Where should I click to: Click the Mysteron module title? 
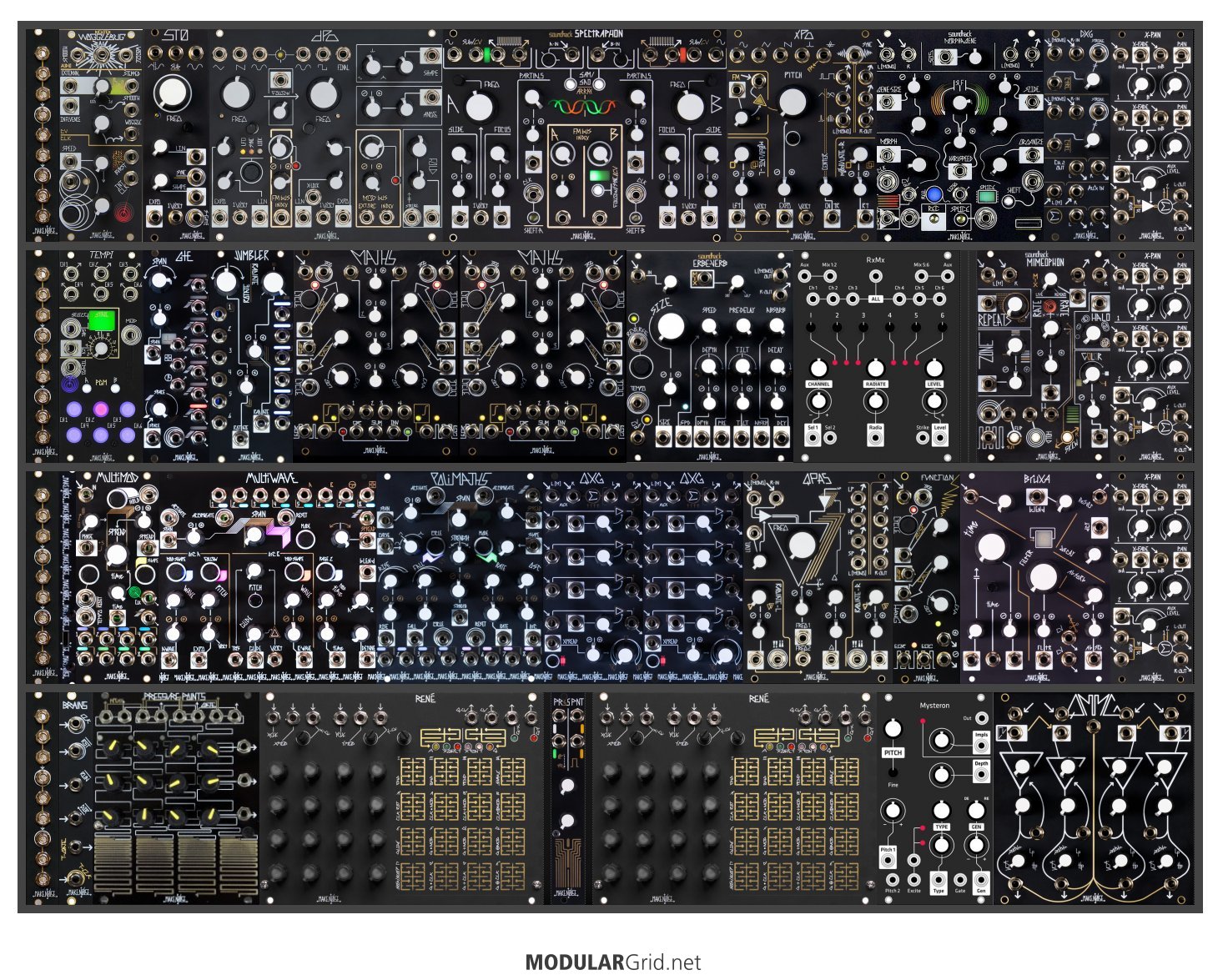click(x=934, y=706)
